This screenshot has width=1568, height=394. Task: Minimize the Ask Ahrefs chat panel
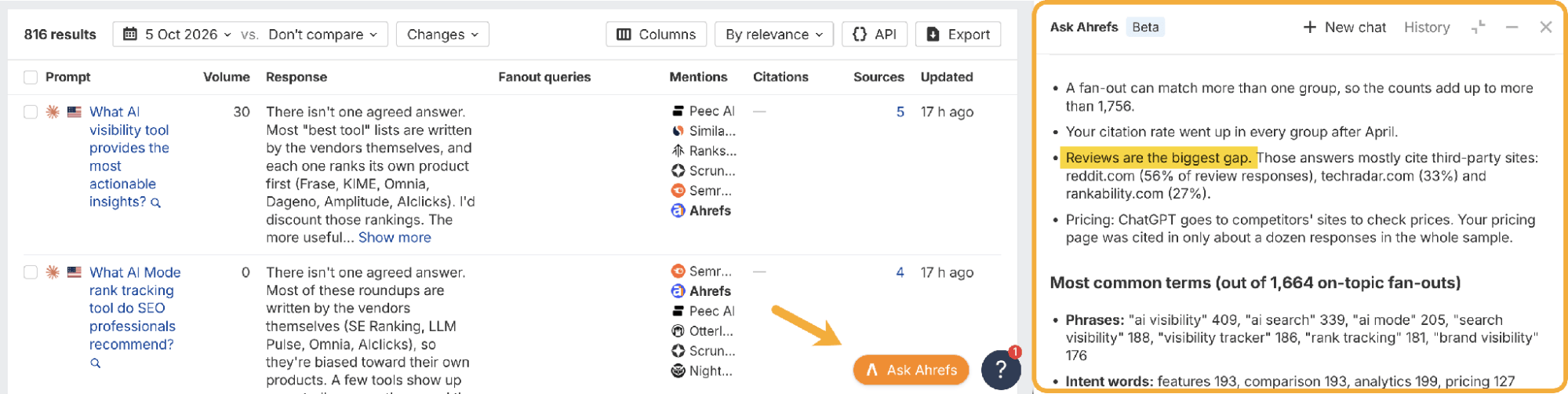tap(1512, 27)
